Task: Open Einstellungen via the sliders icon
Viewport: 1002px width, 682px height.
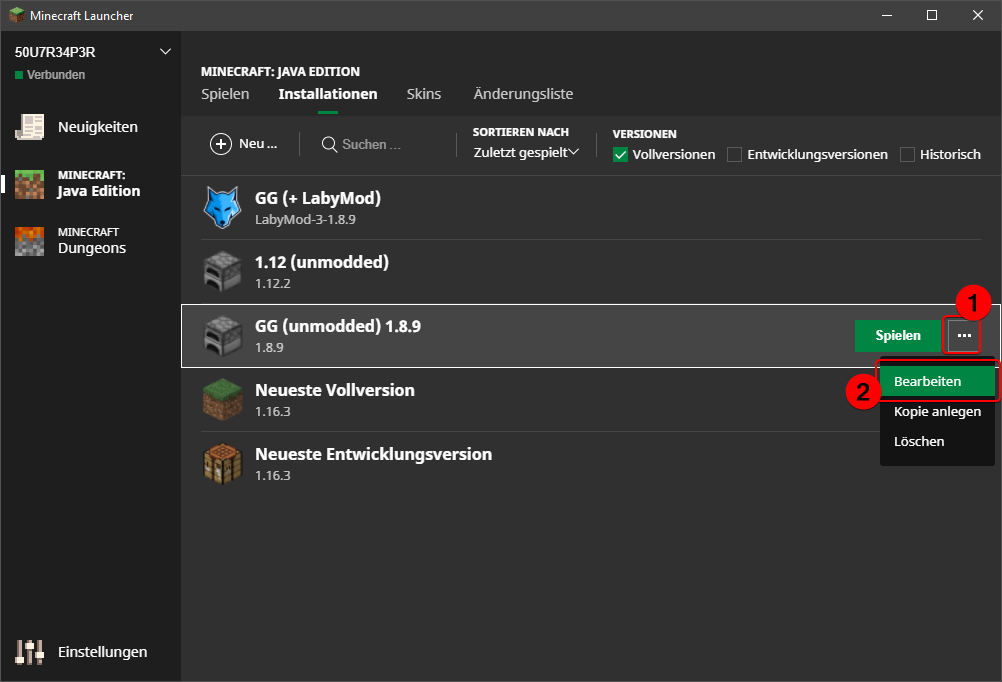Action: [x=29, y=652]
